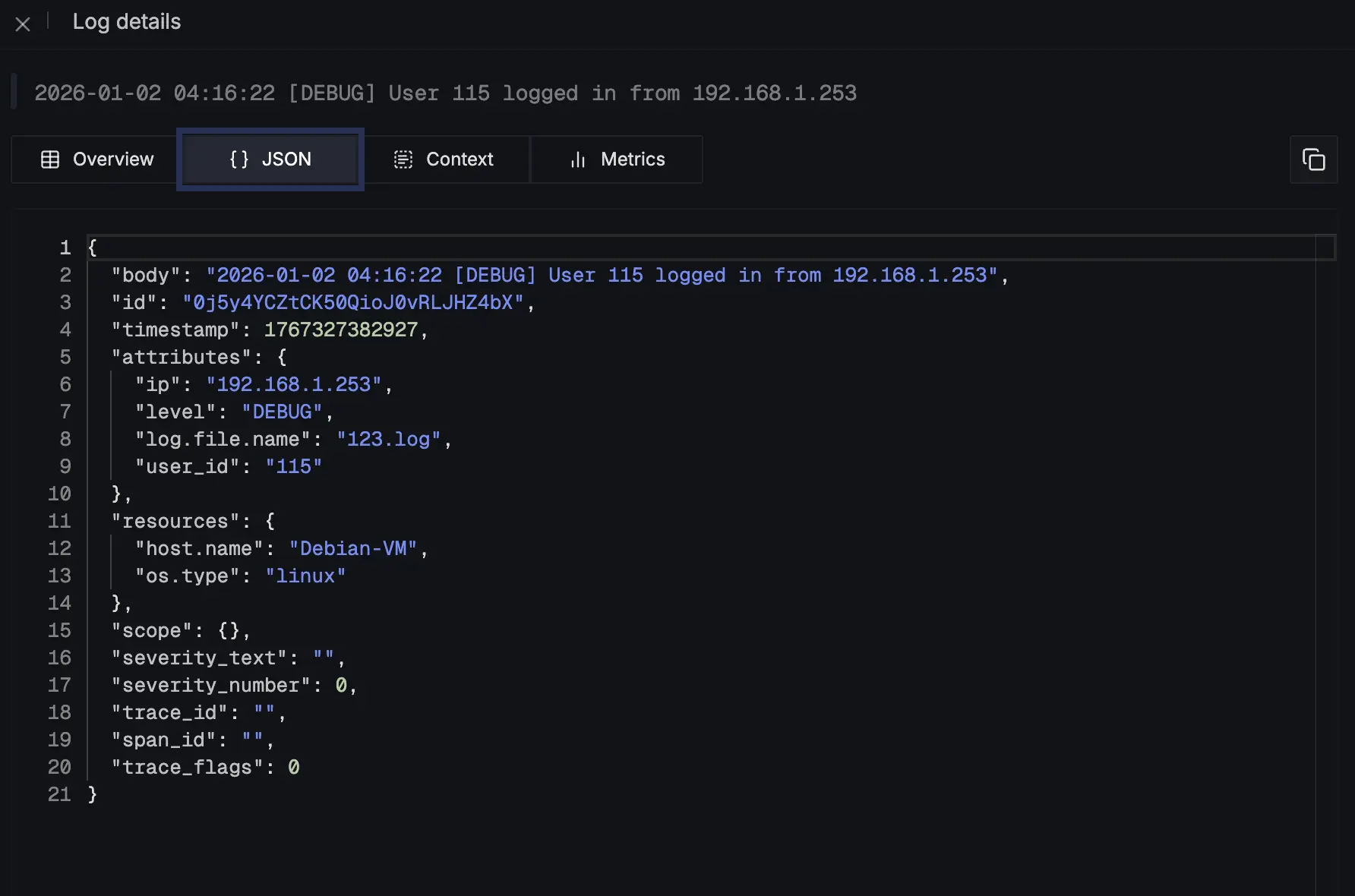The image size is (1355, 896).
Task: Click the bar chart icon on Metrics tab
Action: click(578, 159)
